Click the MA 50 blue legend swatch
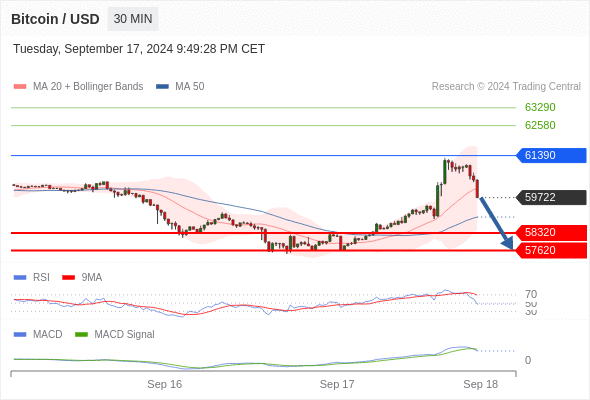This screenshot has width=590, height=400. click(x=162, y=87)
